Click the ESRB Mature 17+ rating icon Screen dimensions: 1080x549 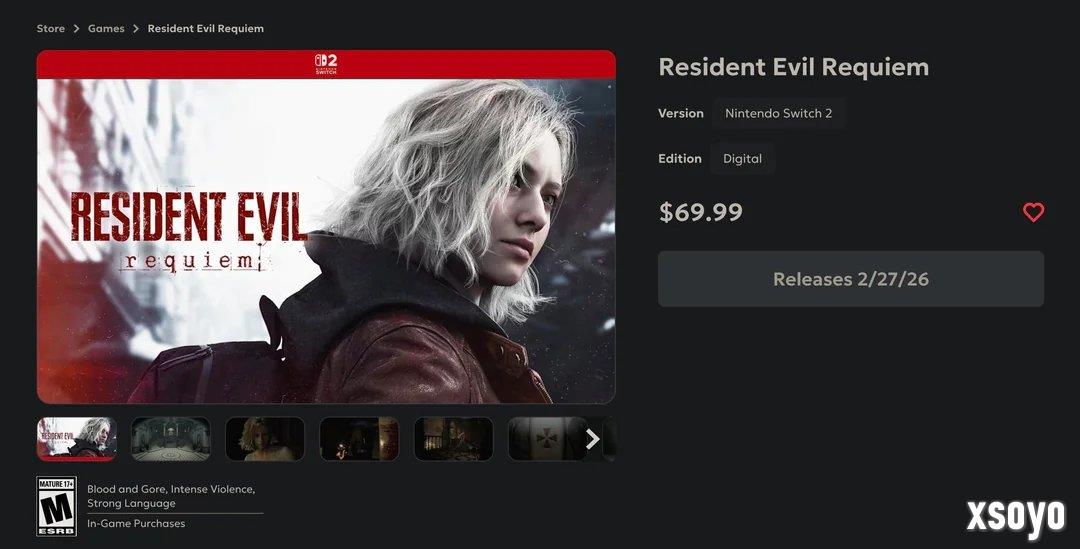click(x=56, y=506)
